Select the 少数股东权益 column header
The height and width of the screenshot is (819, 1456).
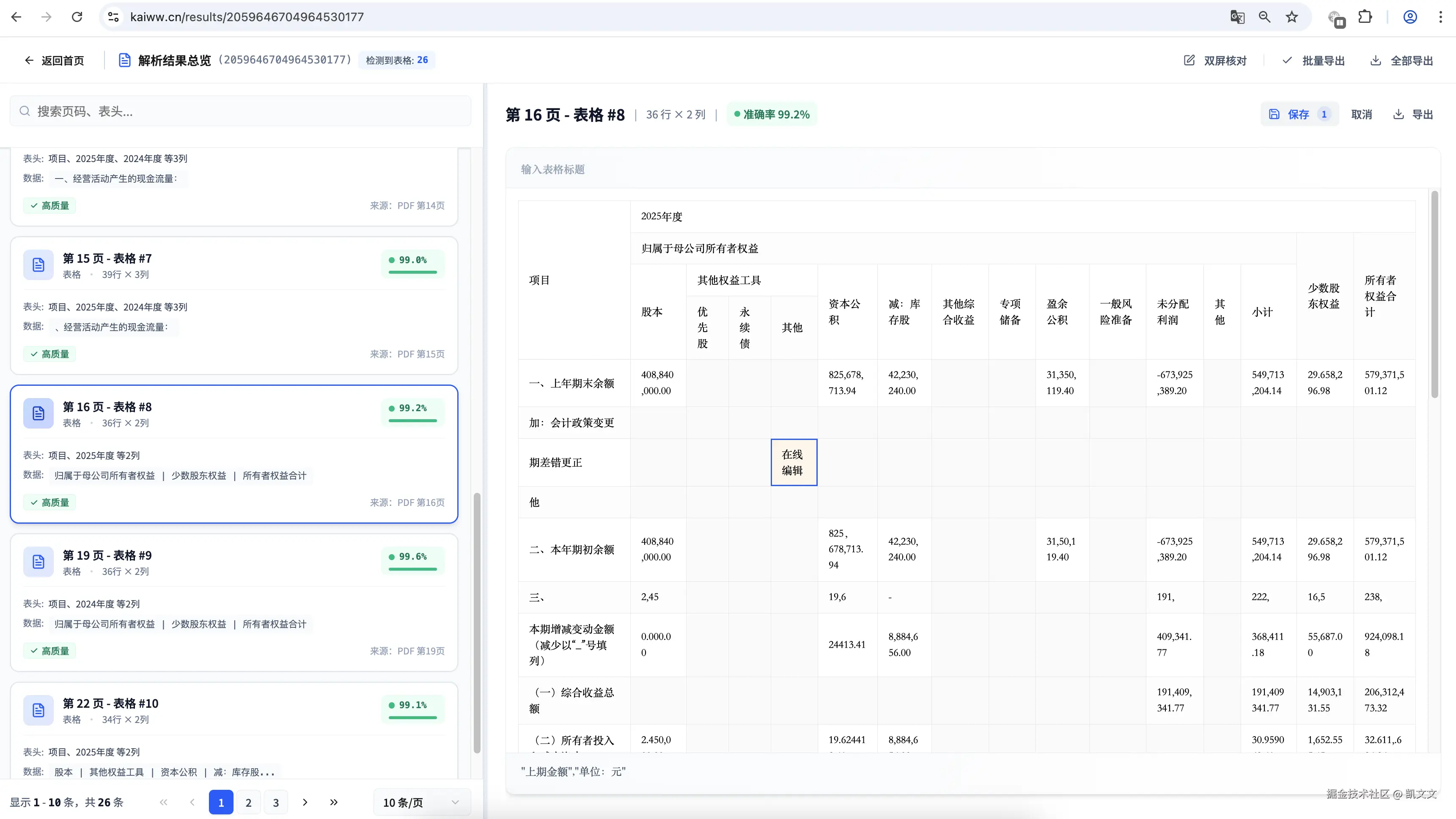[1325, 296]
